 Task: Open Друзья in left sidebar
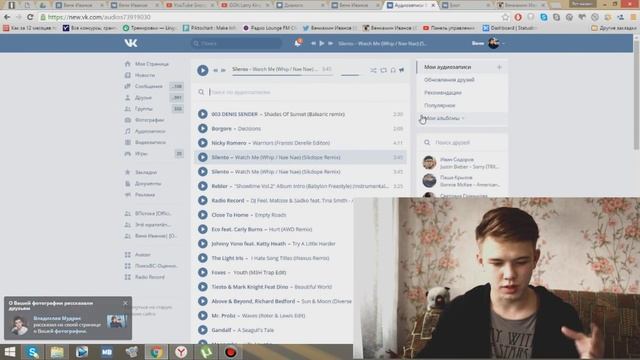[143, 98]
